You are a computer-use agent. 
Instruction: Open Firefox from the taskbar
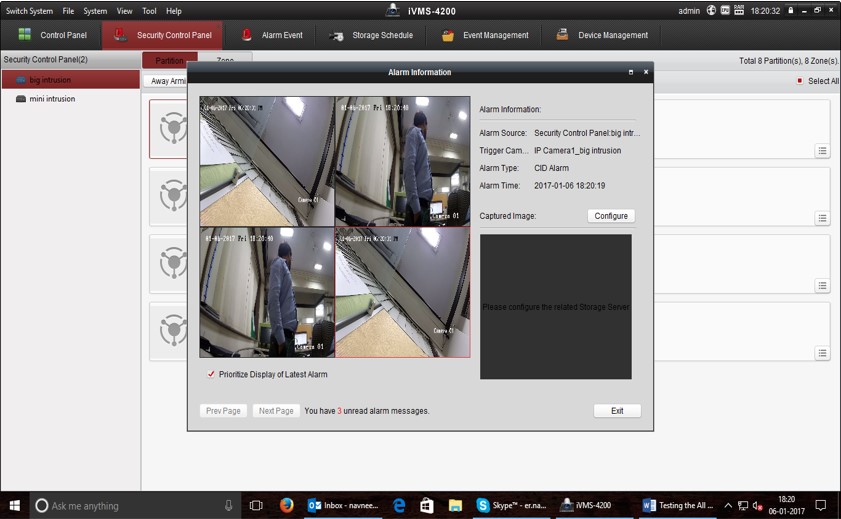(287, 505)
